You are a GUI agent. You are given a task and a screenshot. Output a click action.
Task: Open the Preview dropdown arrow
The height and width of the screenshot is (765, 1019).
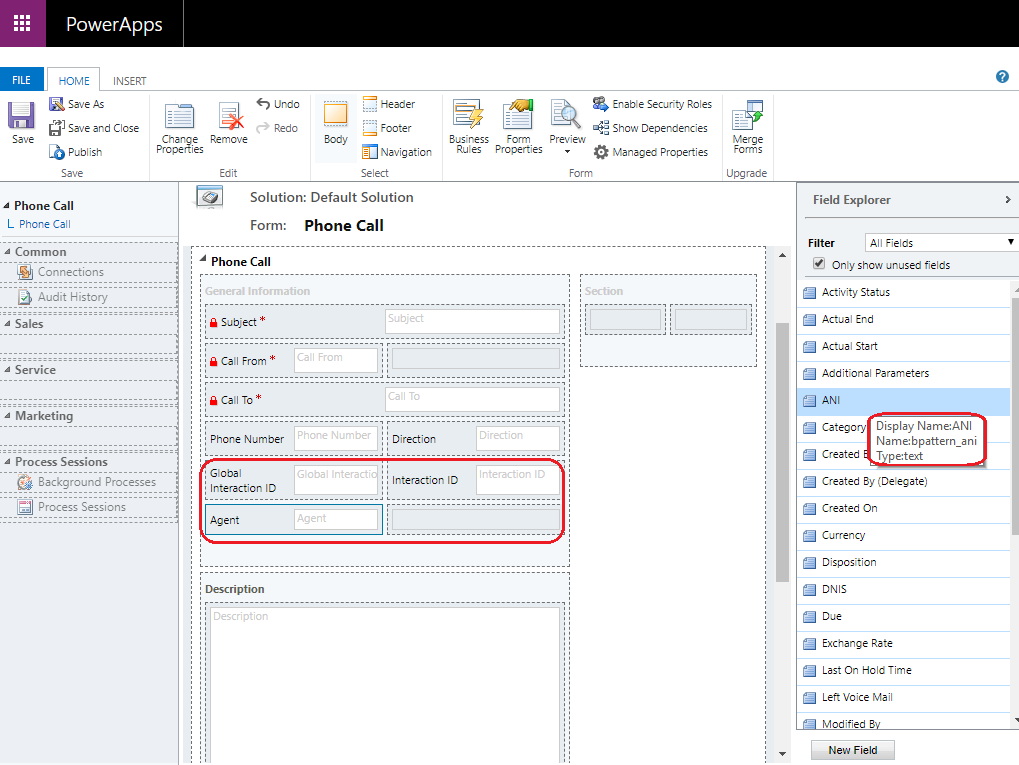tap(567, 151)
